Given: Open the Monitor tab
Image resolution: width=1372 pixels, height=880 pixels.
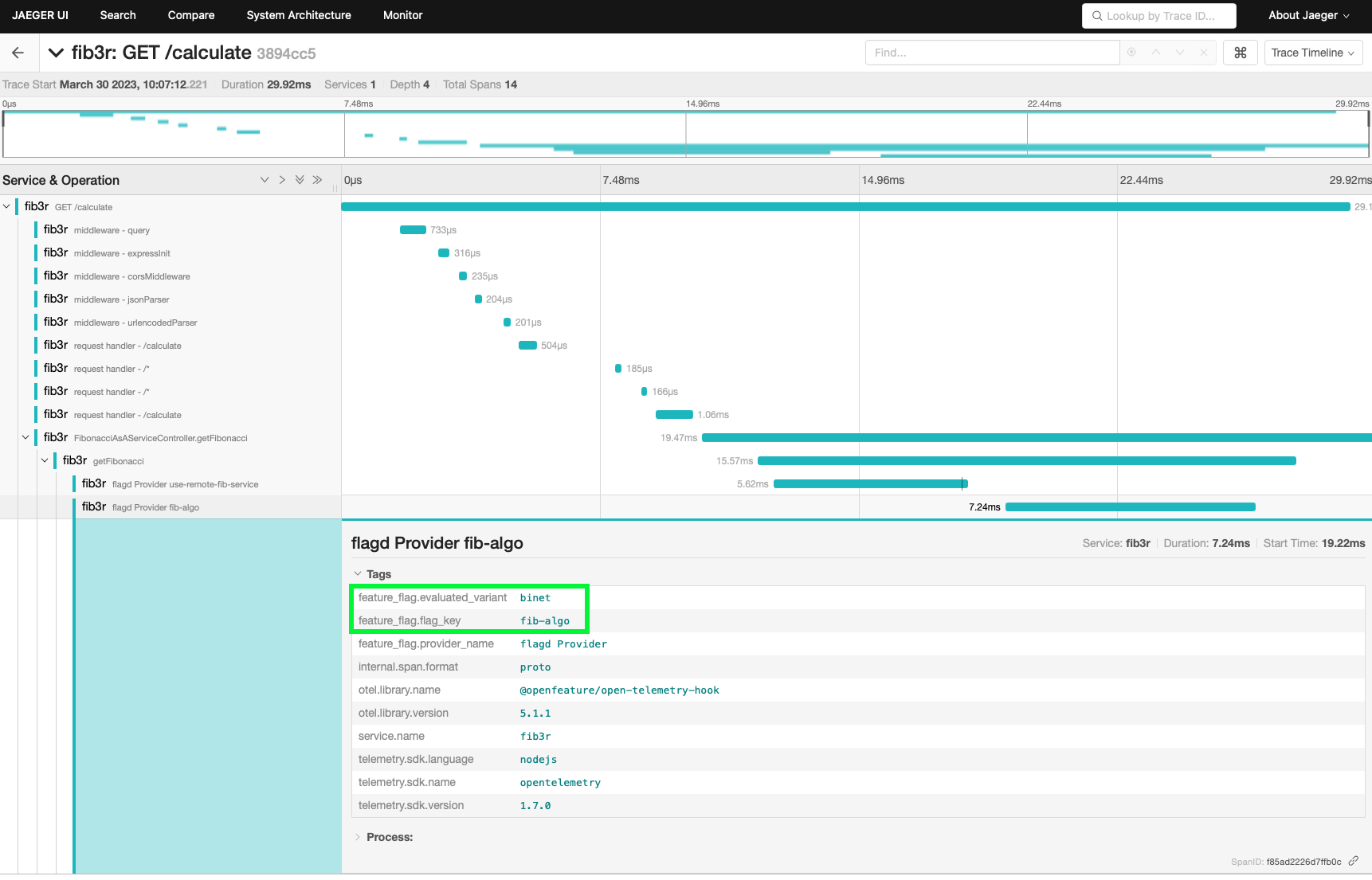Looking at the screenshot, I should (403, 16).
